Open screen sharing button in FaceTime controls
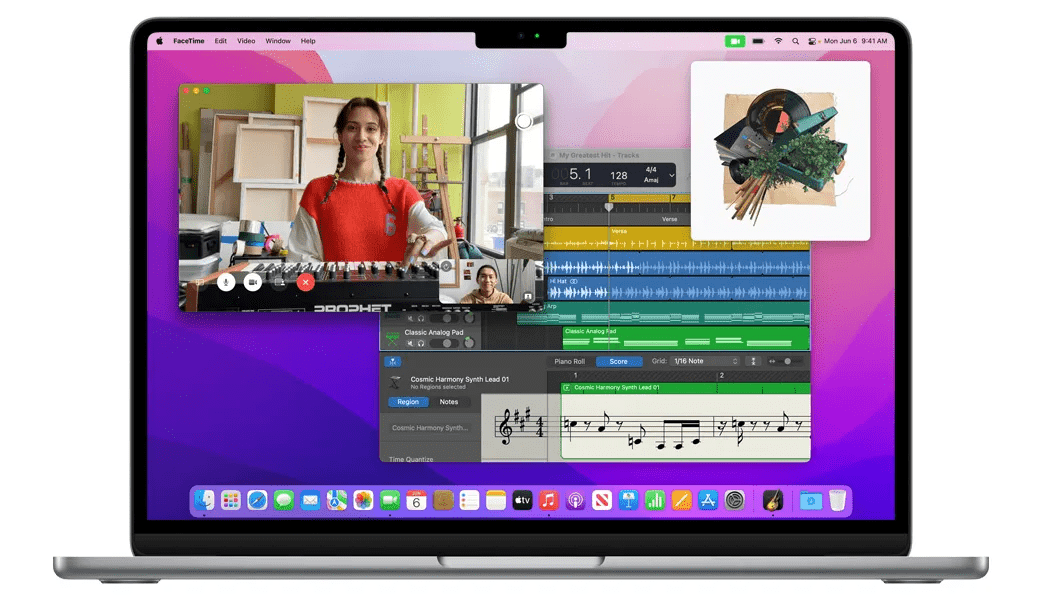The image size is (1039, 603). pos(279,282)
